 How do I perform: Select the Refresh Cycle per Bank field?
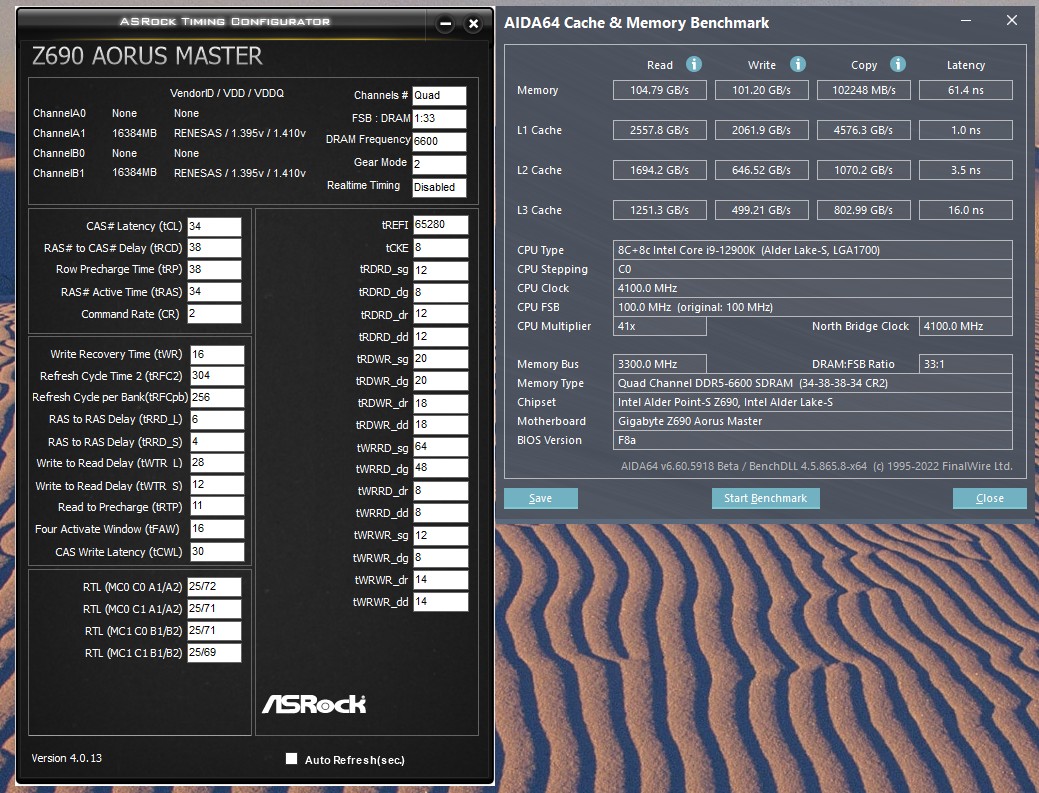(x=217, y=397)
